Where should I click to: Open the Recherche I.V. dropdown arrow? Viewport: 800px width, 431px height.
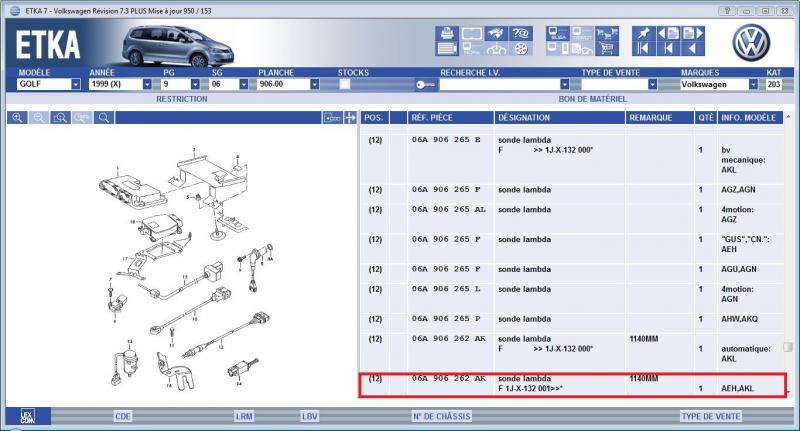564,84
